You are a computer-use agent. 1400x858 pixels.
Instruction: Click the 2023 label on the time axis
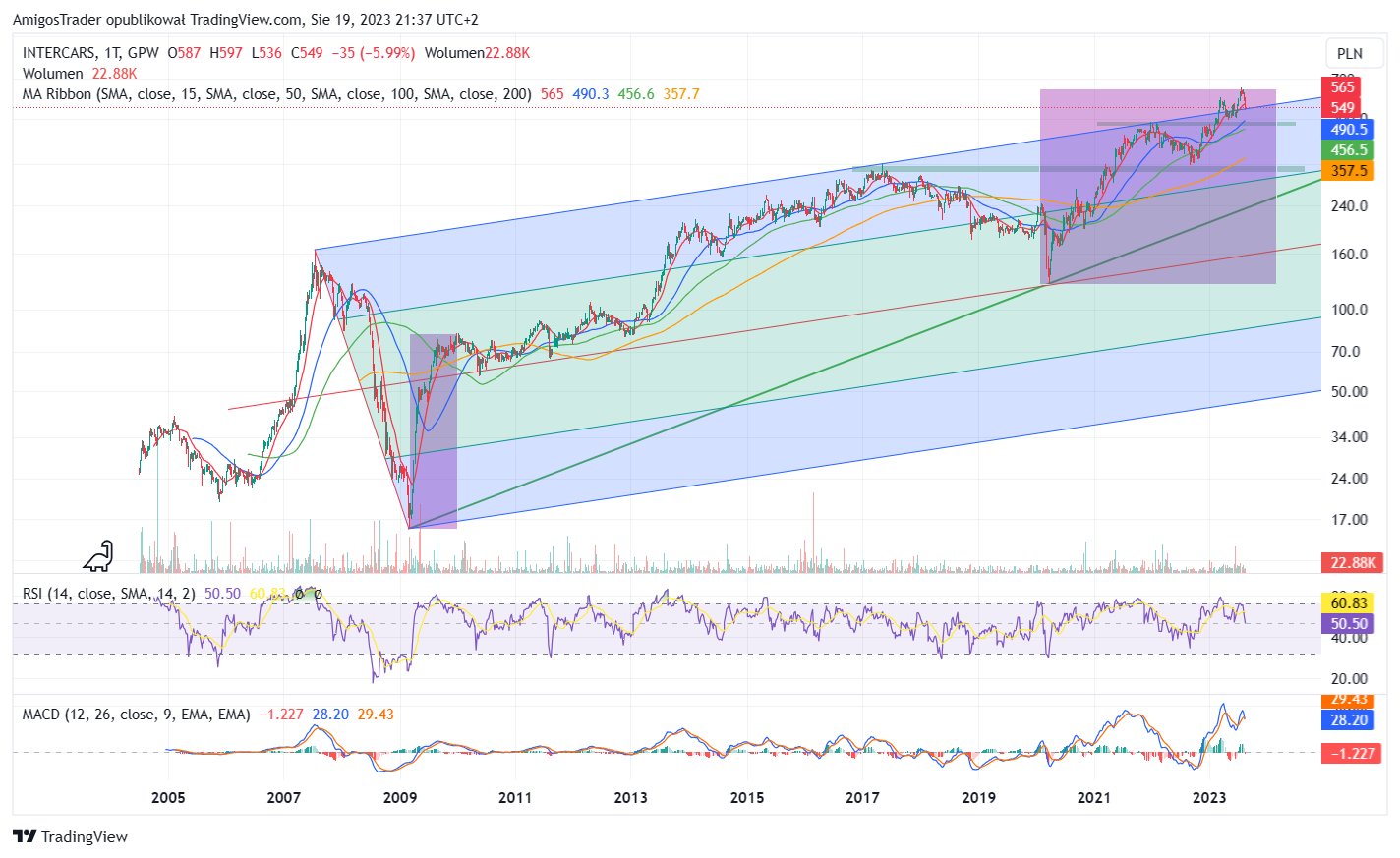(x=1209, y=798)
